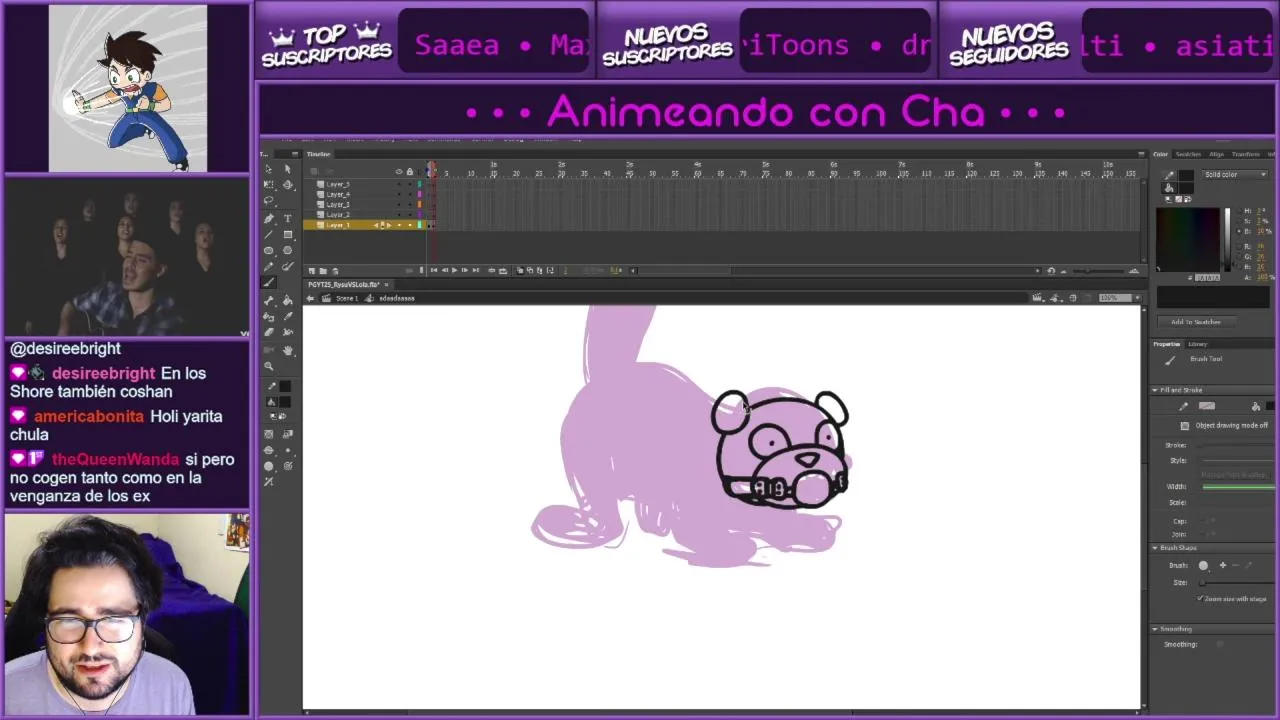This screenshot has width=1280, height=720.
Task: Click eyedropper icon in Fill and Stroke
Action: [1184, 406]
